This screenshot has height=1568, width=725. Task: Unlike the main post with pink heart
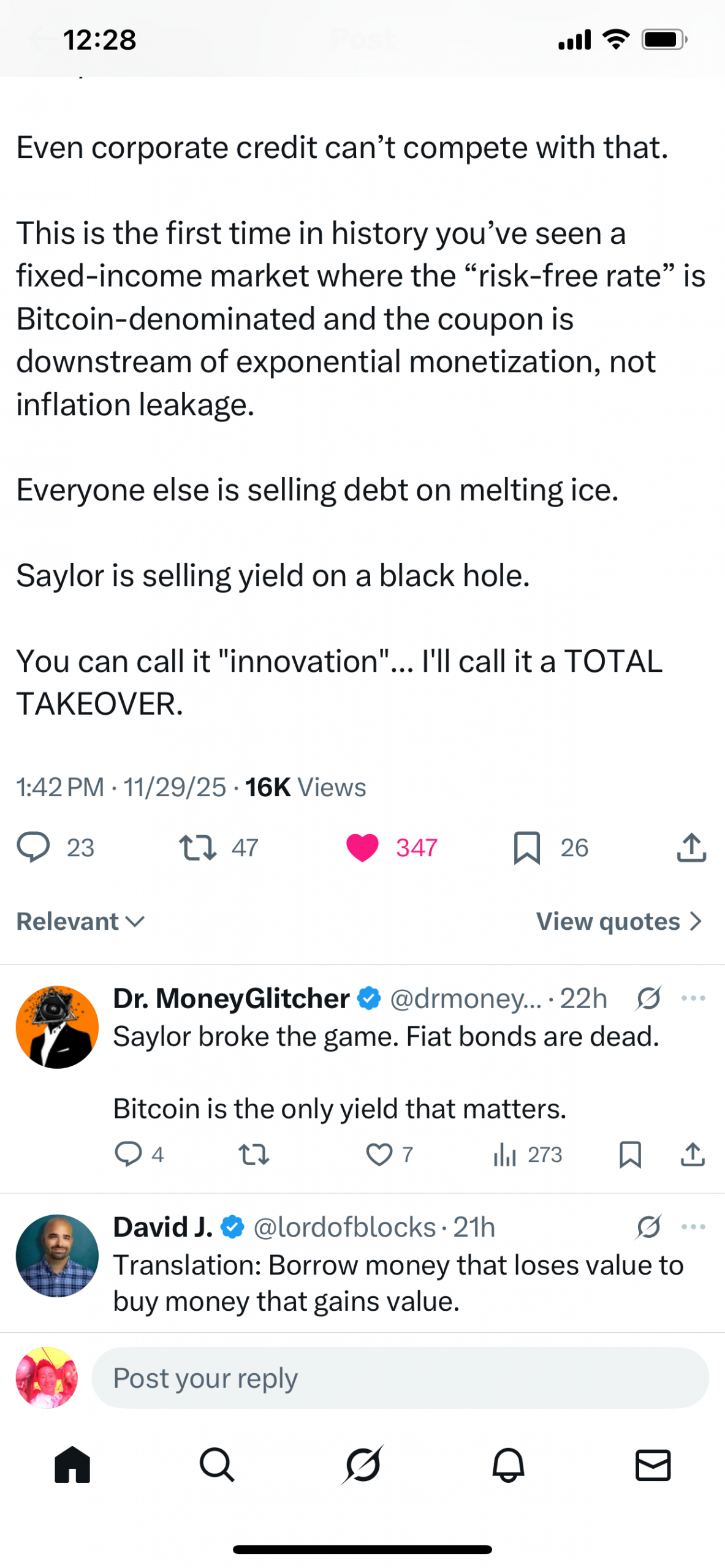point(362,847)
